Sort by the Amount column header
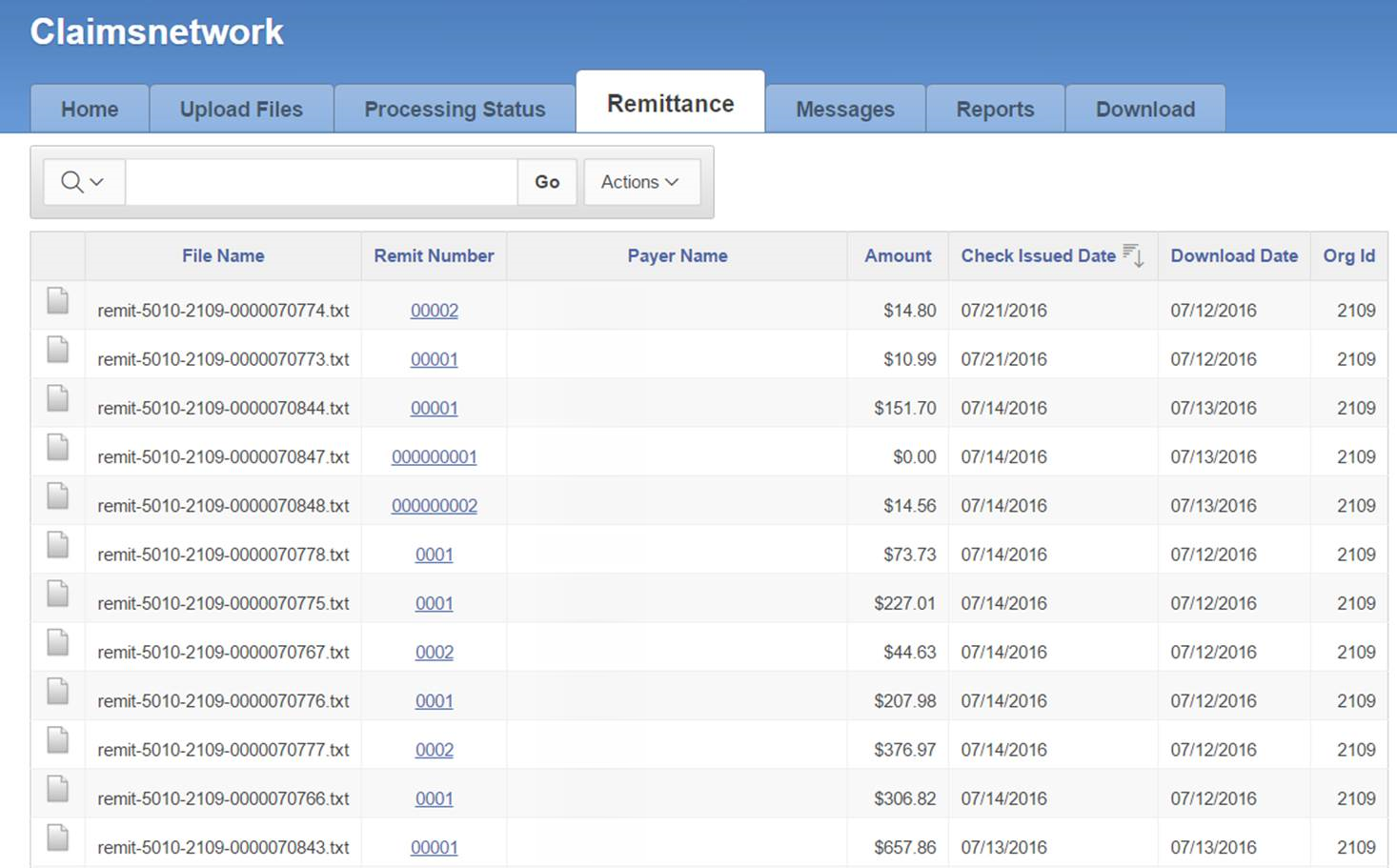This screenshot has height=868, width=1397. tap(898, 255)
